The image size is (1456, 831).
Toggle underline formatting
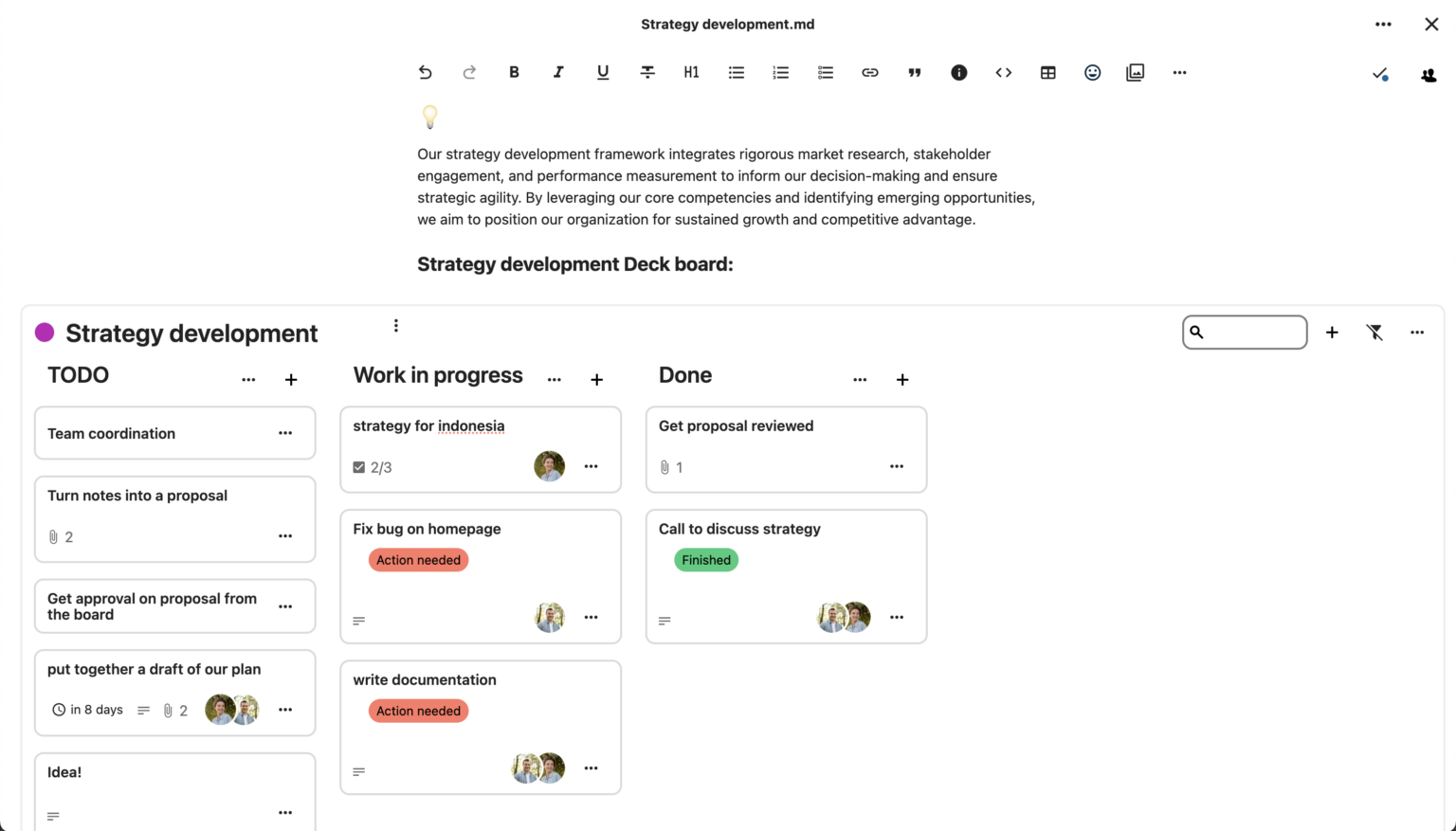click(x=602, y=72)
